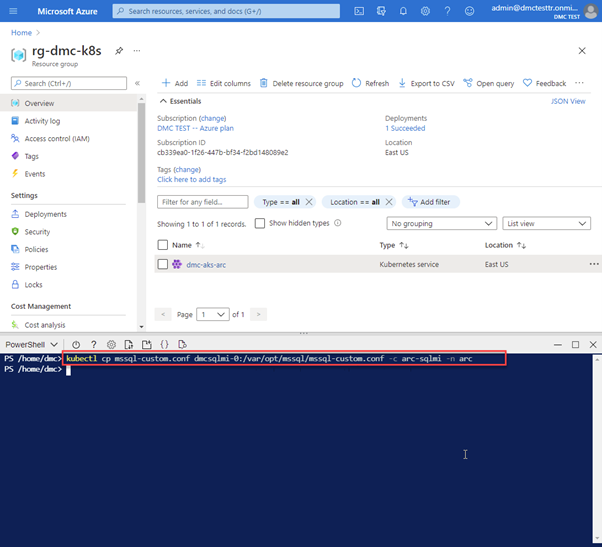Open row actions for dmc-aks-arc
The image size is (602, 547).
tap(594, 264)
